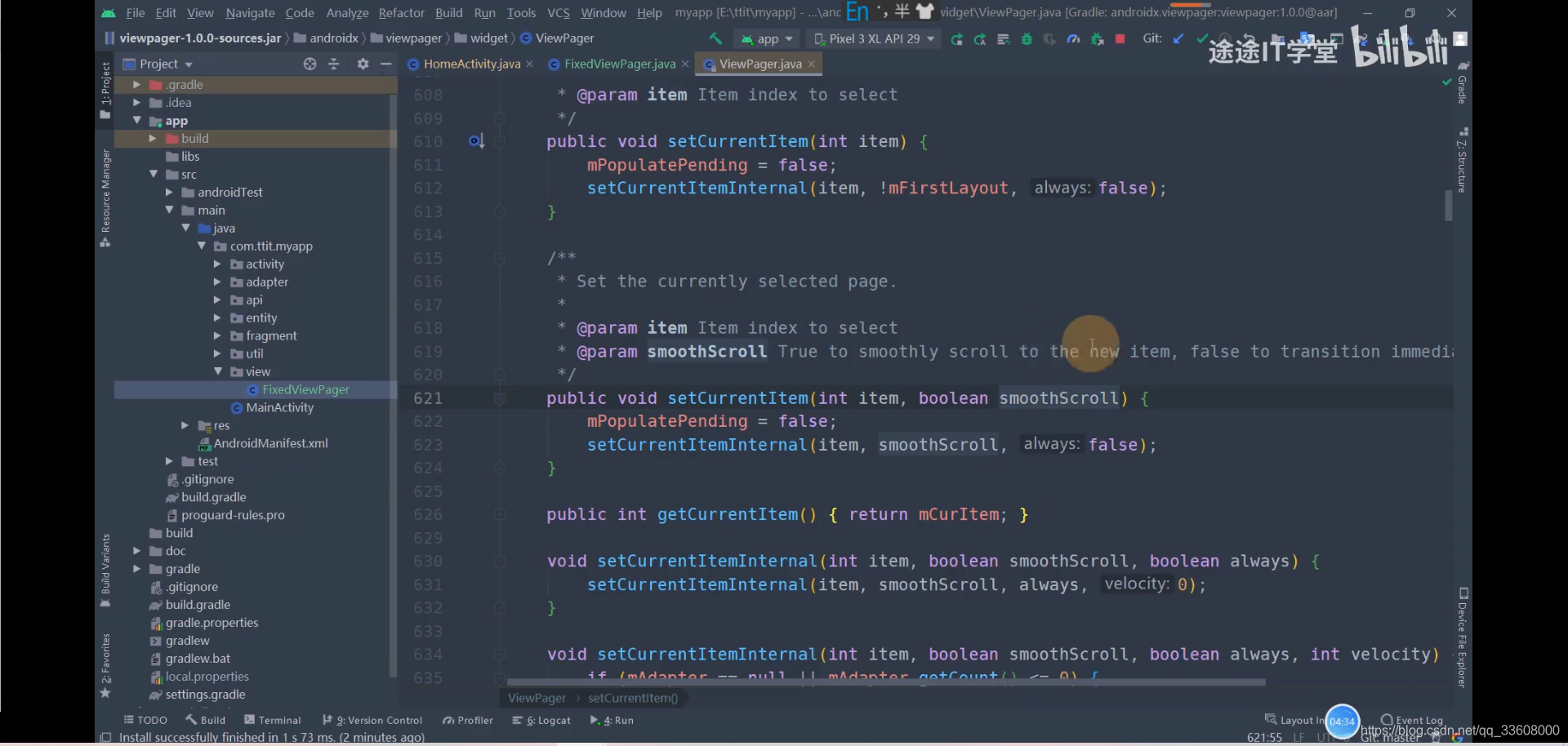Open the Profiler tool window
Image resolution: width=1568 pixels, height=746 pixels.
pyautogui.click(x=468, y=721)
